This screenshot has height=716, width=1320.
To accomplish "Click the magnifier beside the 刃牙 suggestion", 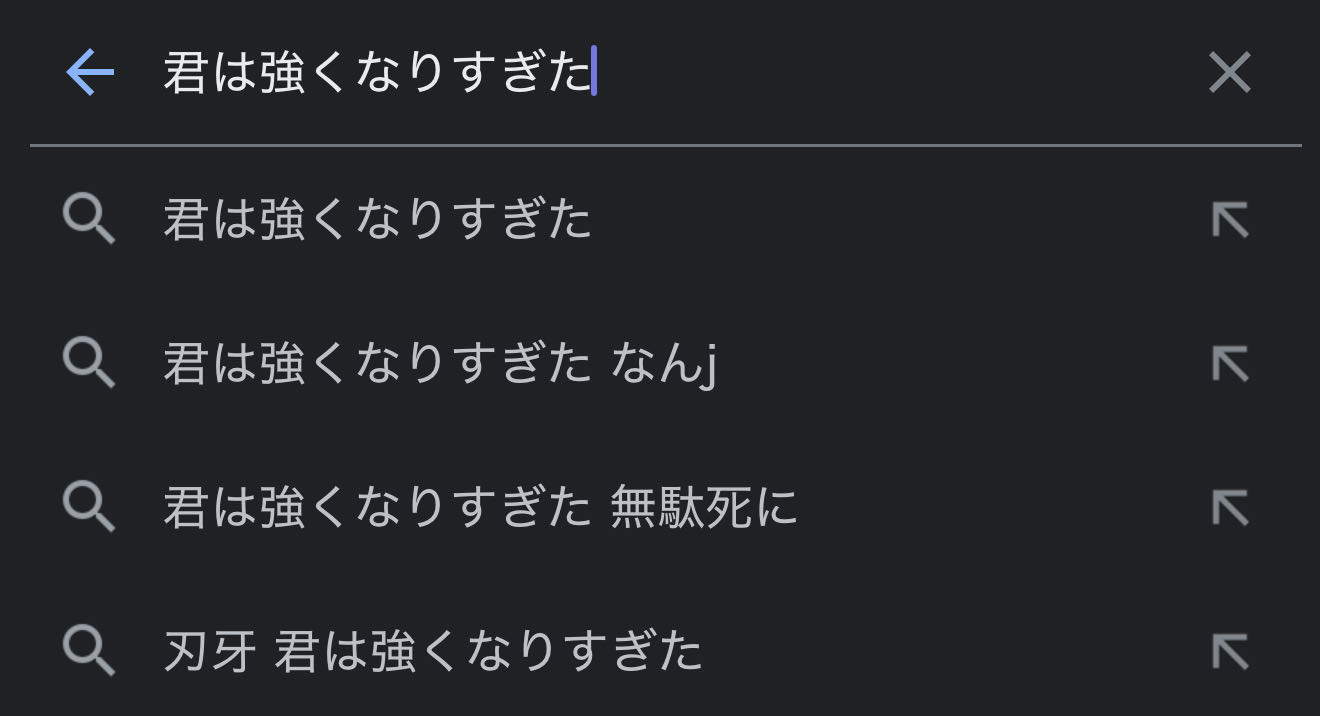I will (x=89, y=652).
